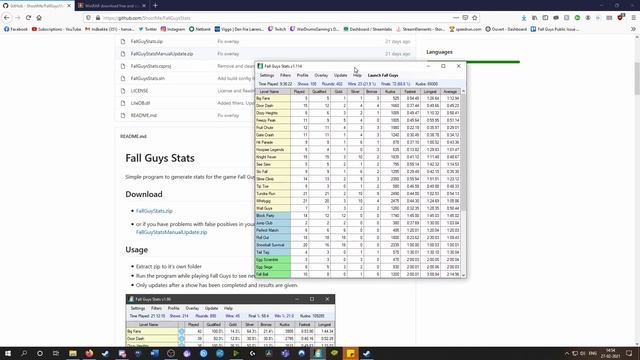Reload the browser page

coord(28,18)
